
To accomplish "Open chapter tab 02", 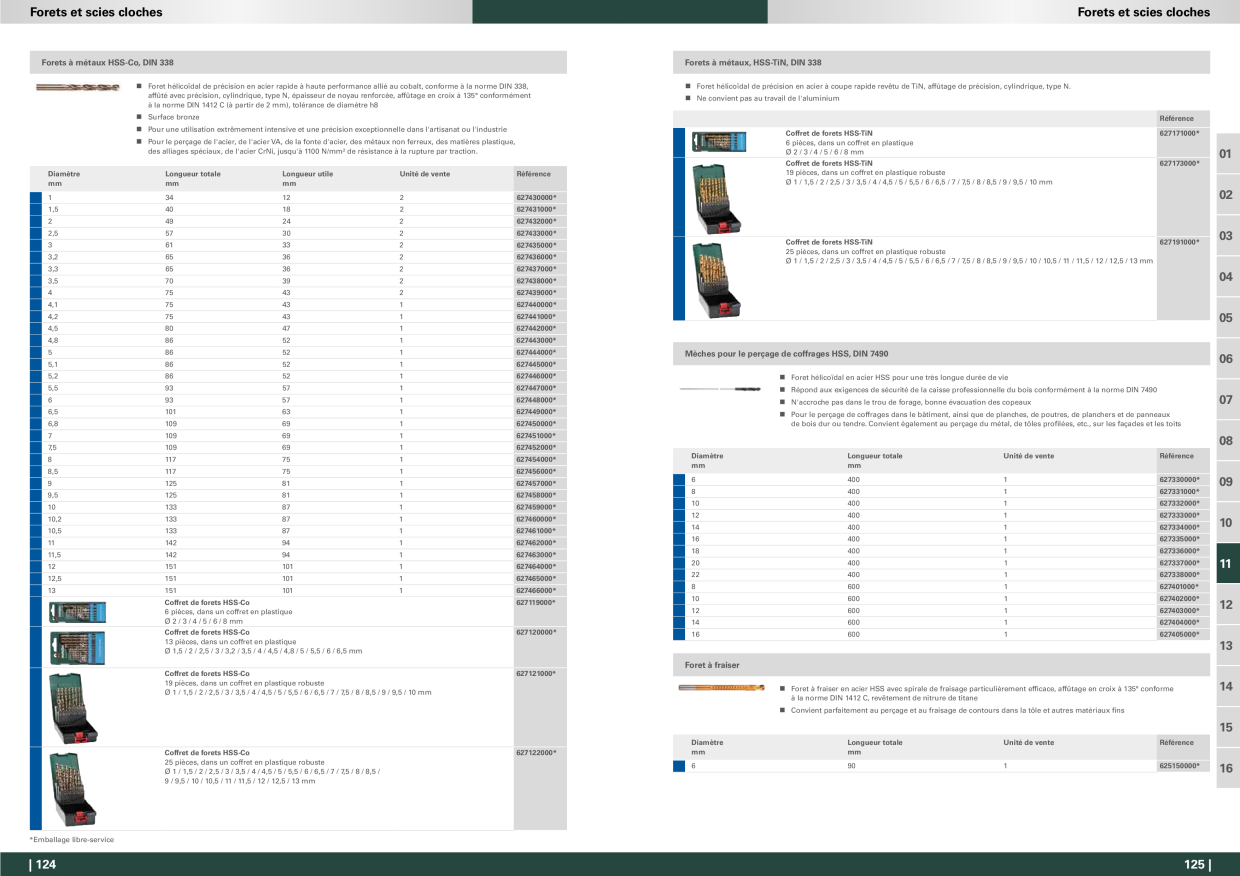I will coord(1227,195).
